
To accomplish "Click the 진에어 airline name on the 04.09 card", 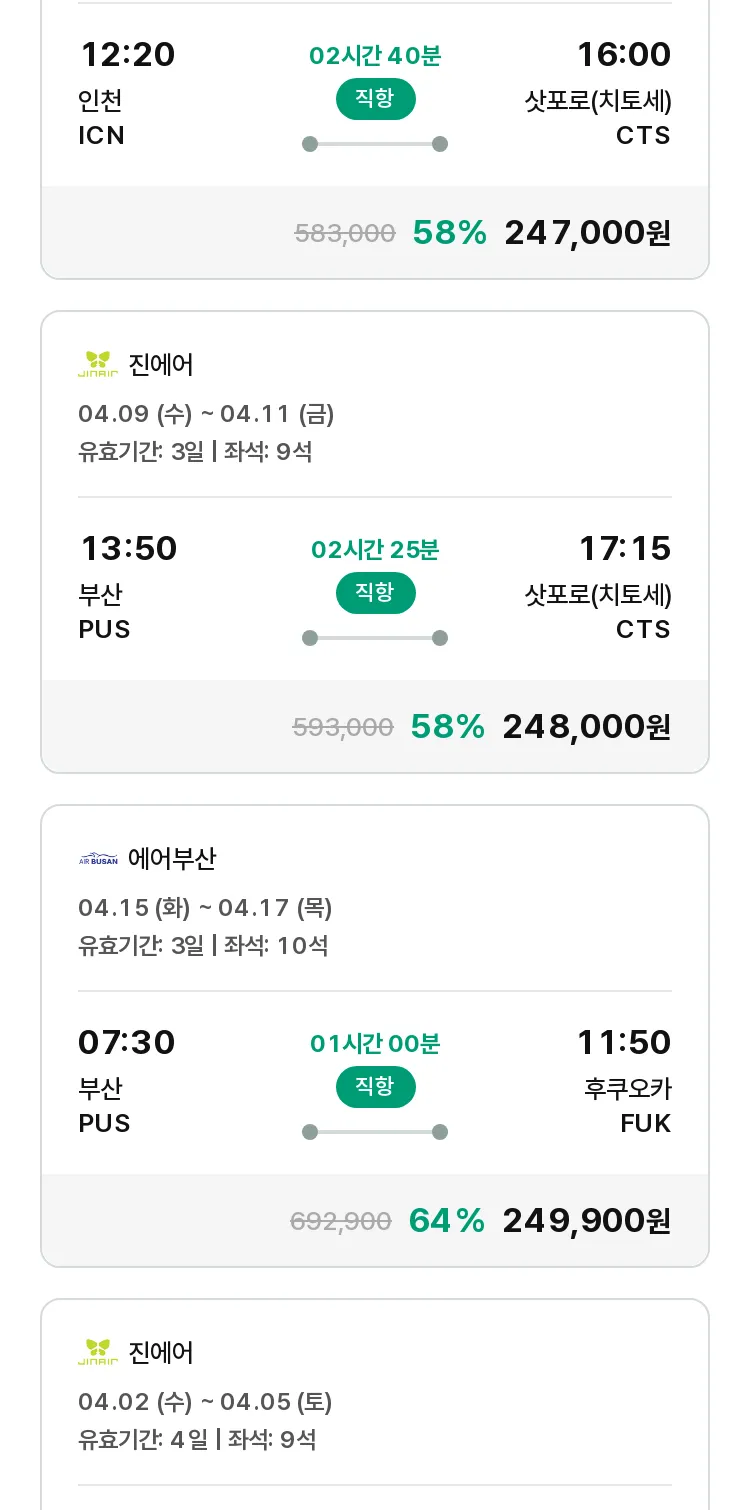I will (161, 365).
